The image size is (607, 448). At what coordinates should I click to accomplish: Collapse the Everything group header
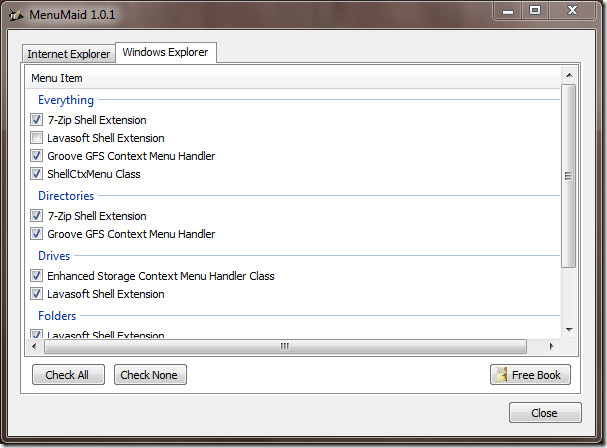coord(66,100)
